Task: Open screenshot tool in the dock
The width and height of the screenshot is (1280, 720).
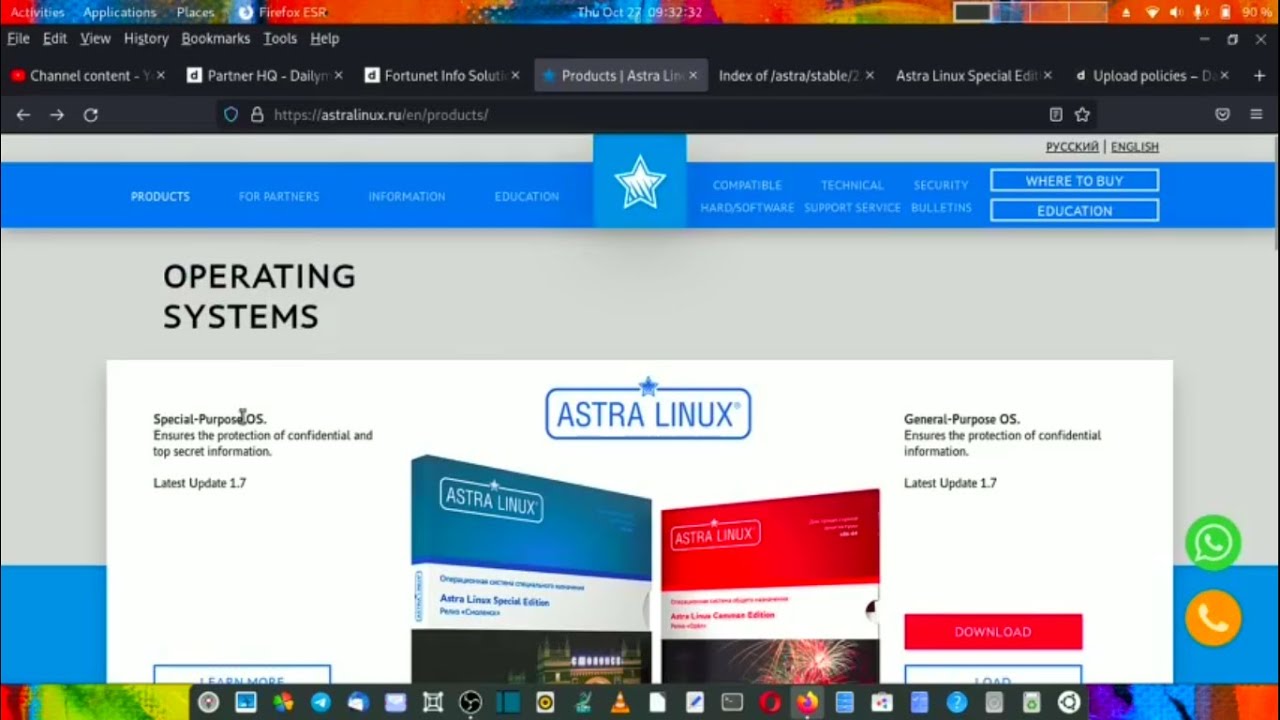Action: click(433, 703)
